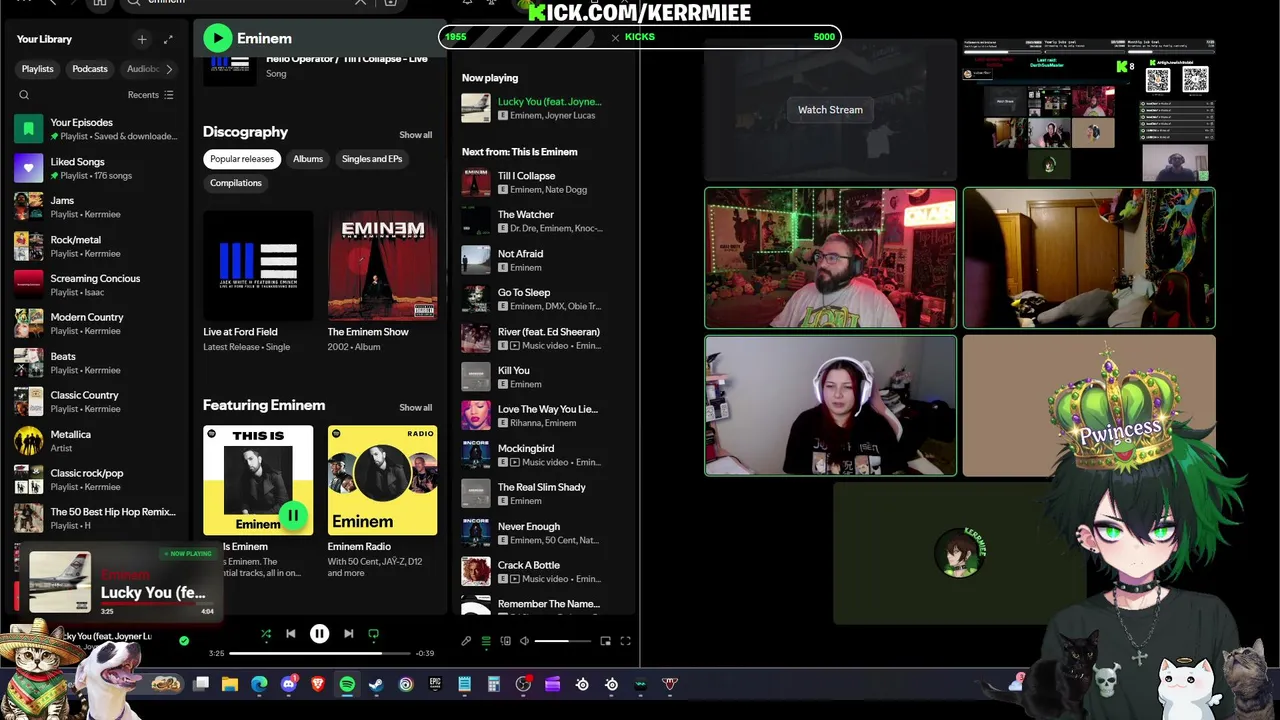
Task: Open the Recents sort dropdown
Action: point(150,95)
